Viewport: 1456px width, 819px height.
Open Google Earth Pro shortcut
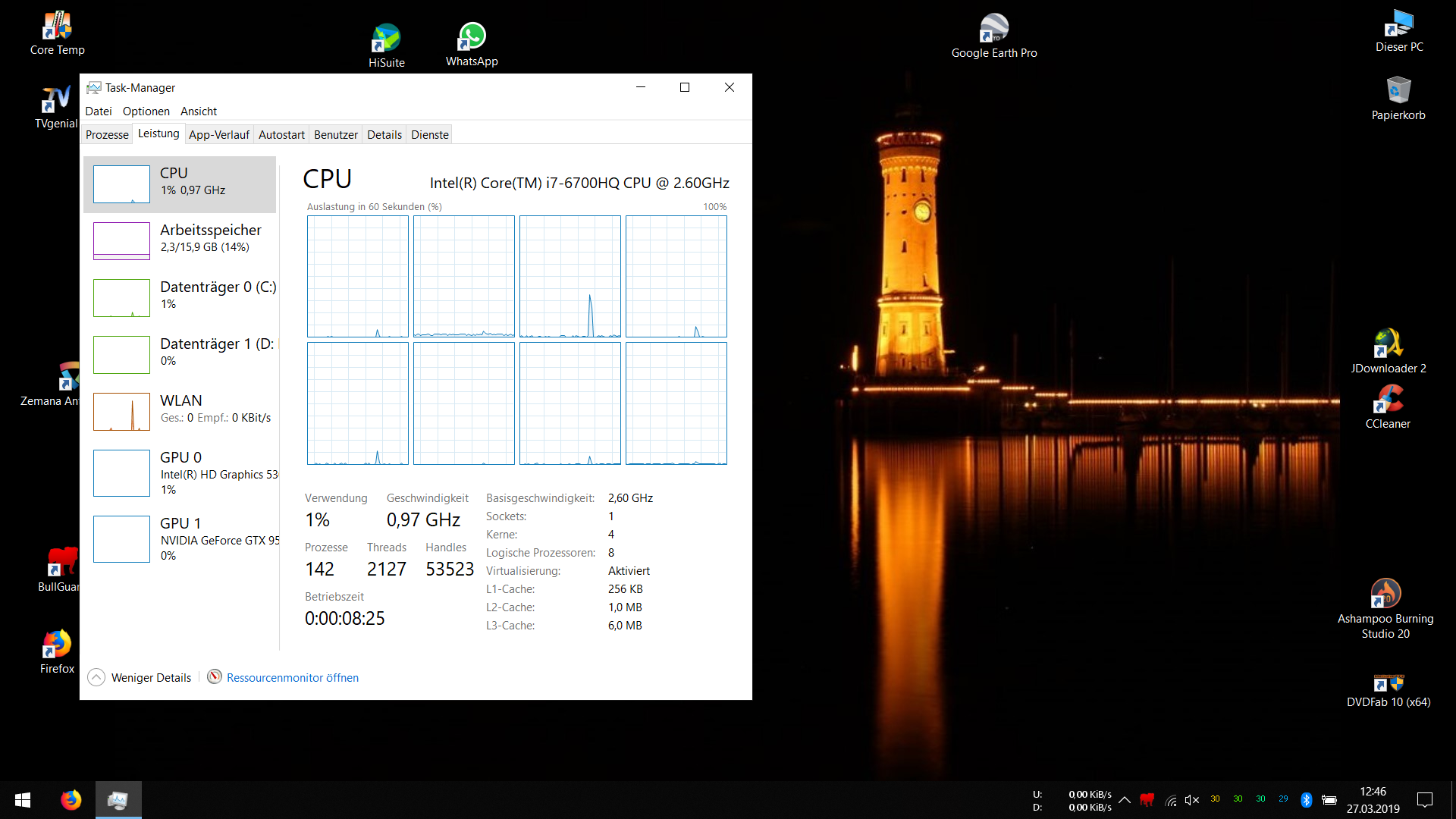point(994,36)
